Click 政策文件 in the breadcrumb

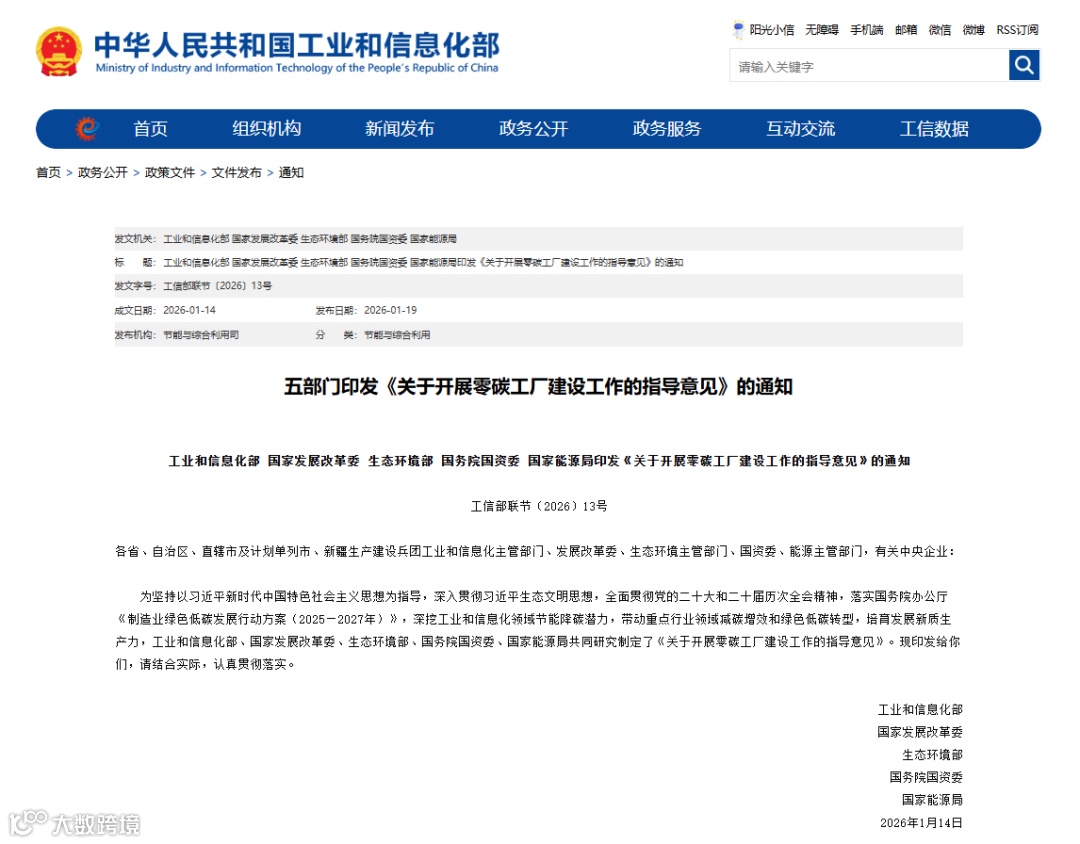pyautogui.click(x=169, y=172)
